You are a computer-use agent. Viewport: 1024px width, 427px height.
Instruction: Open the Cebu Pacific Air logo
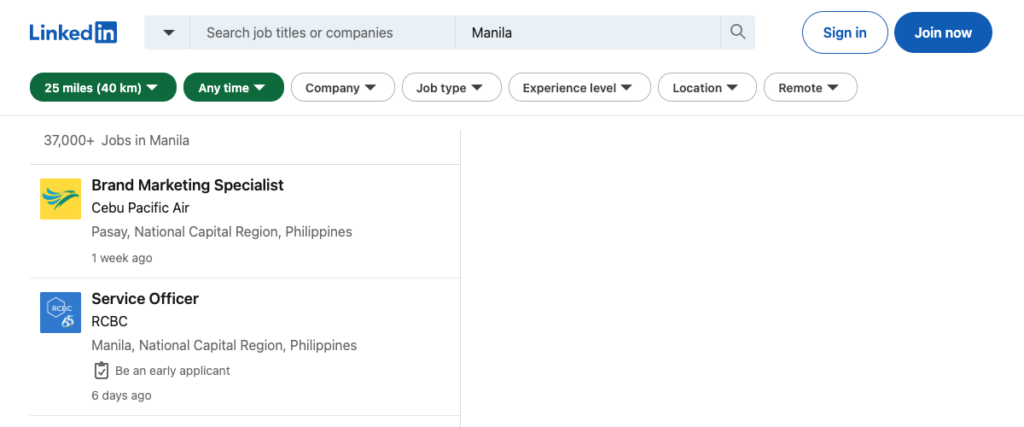[x=60, y=198]
